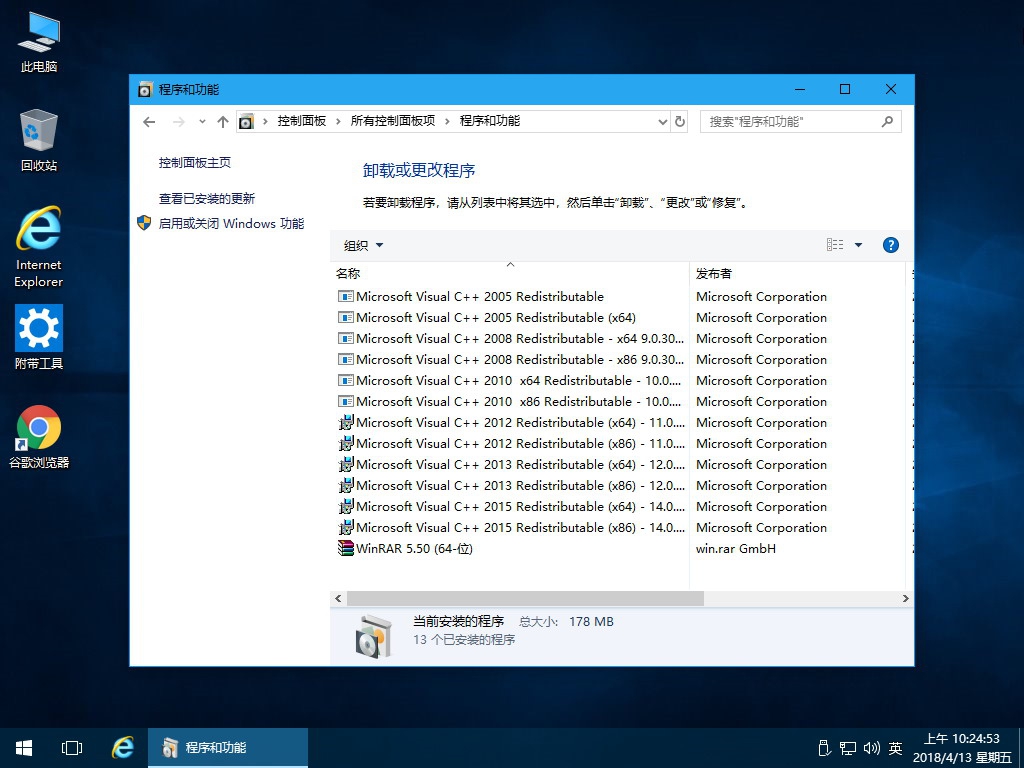Screen dimensions: 1024x768
Task: Click the taskbar clock and date
Action: [962, 748]
